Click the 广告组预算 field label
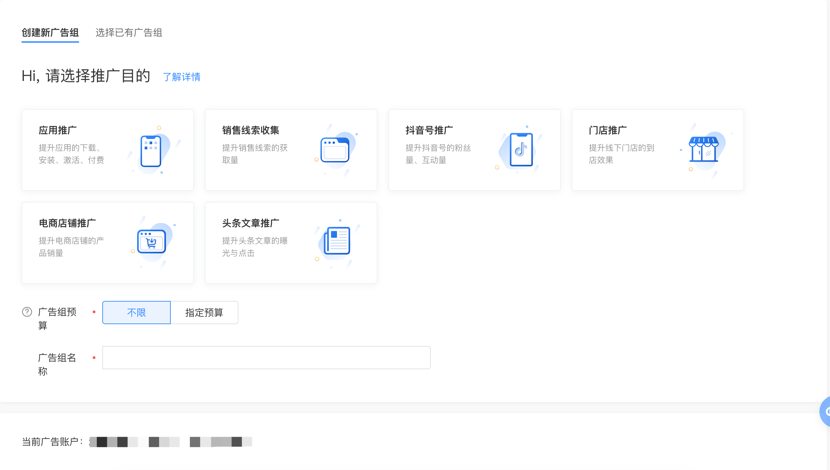This screenshot has height=470, width=830. (57, 319)
